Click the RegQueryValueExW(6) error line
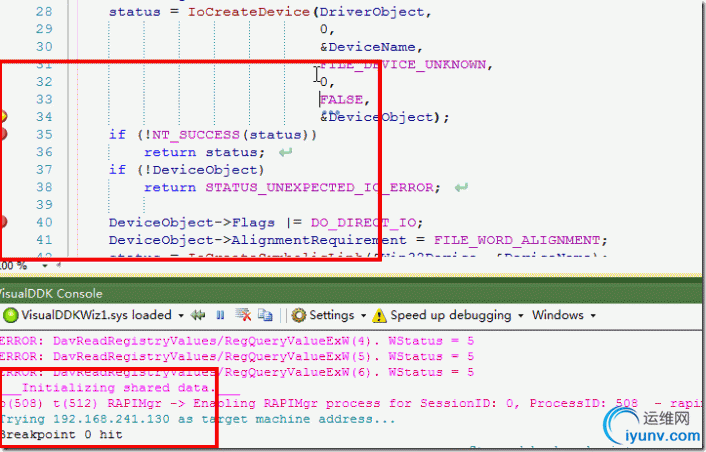 (237, 372)
